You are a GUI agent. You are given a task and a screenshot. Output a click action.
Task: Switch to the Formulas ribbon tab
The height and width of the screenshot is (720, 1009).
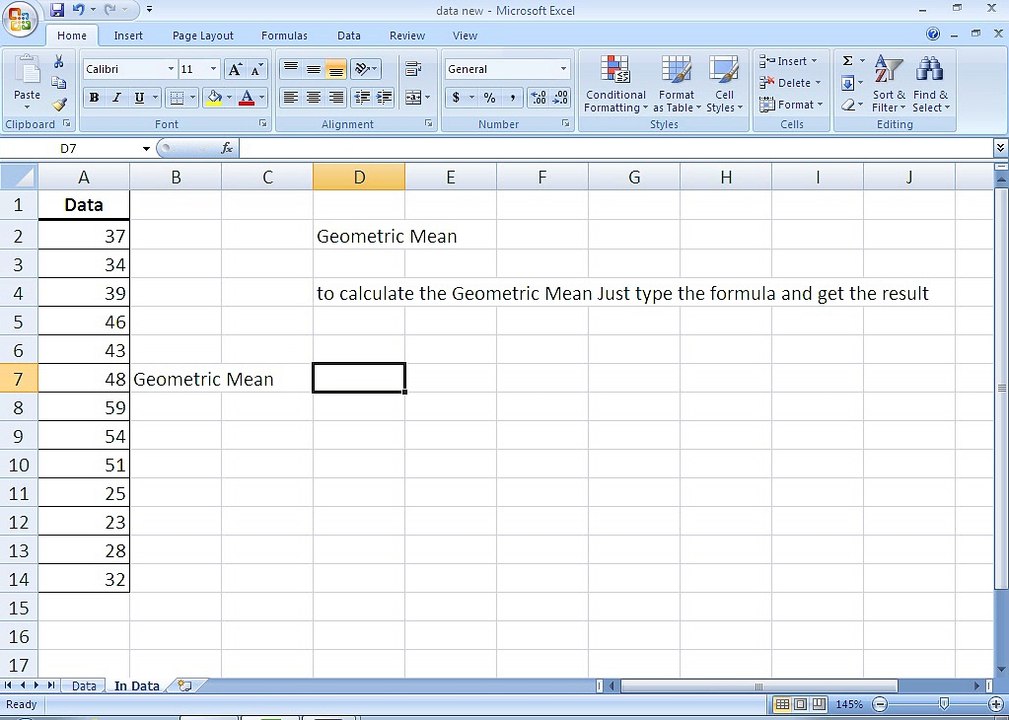pyautogui.click(x=284, y=36)
